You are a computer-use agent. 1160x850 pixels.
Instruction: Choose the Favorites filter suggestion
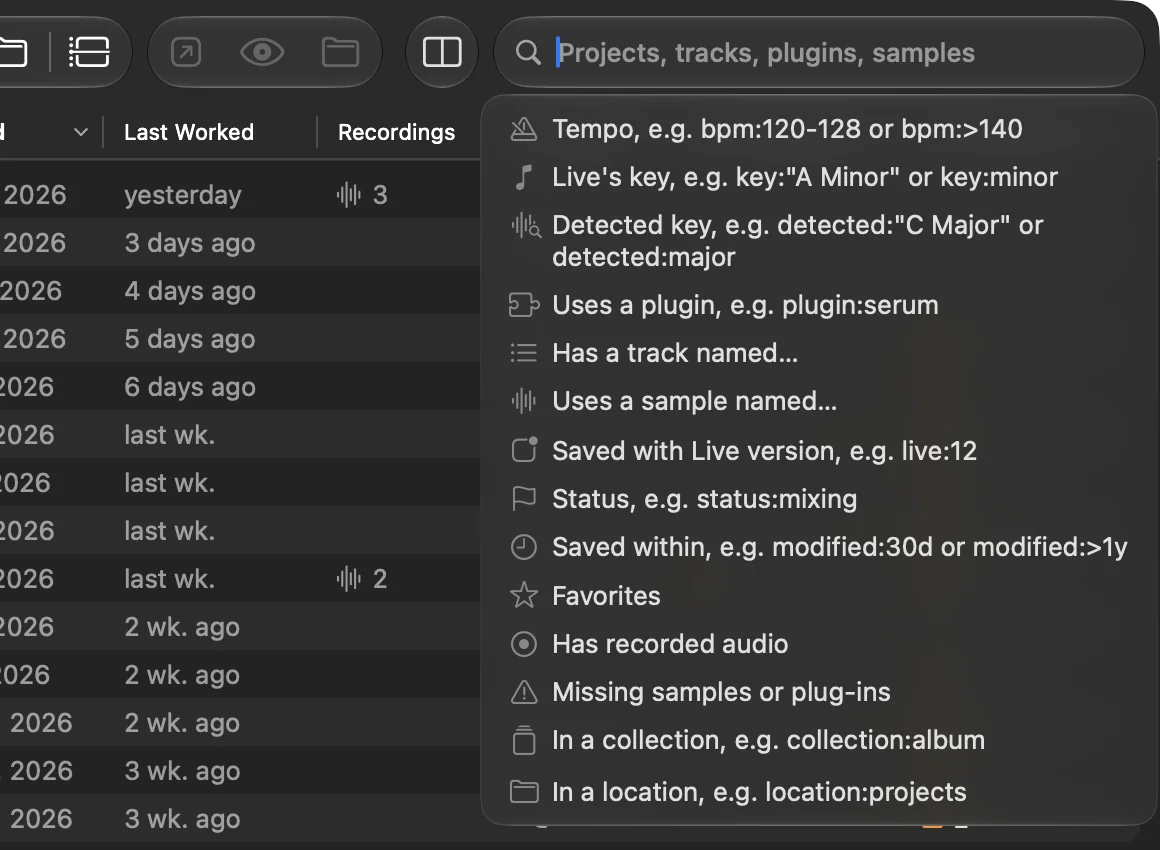point(818,596)
